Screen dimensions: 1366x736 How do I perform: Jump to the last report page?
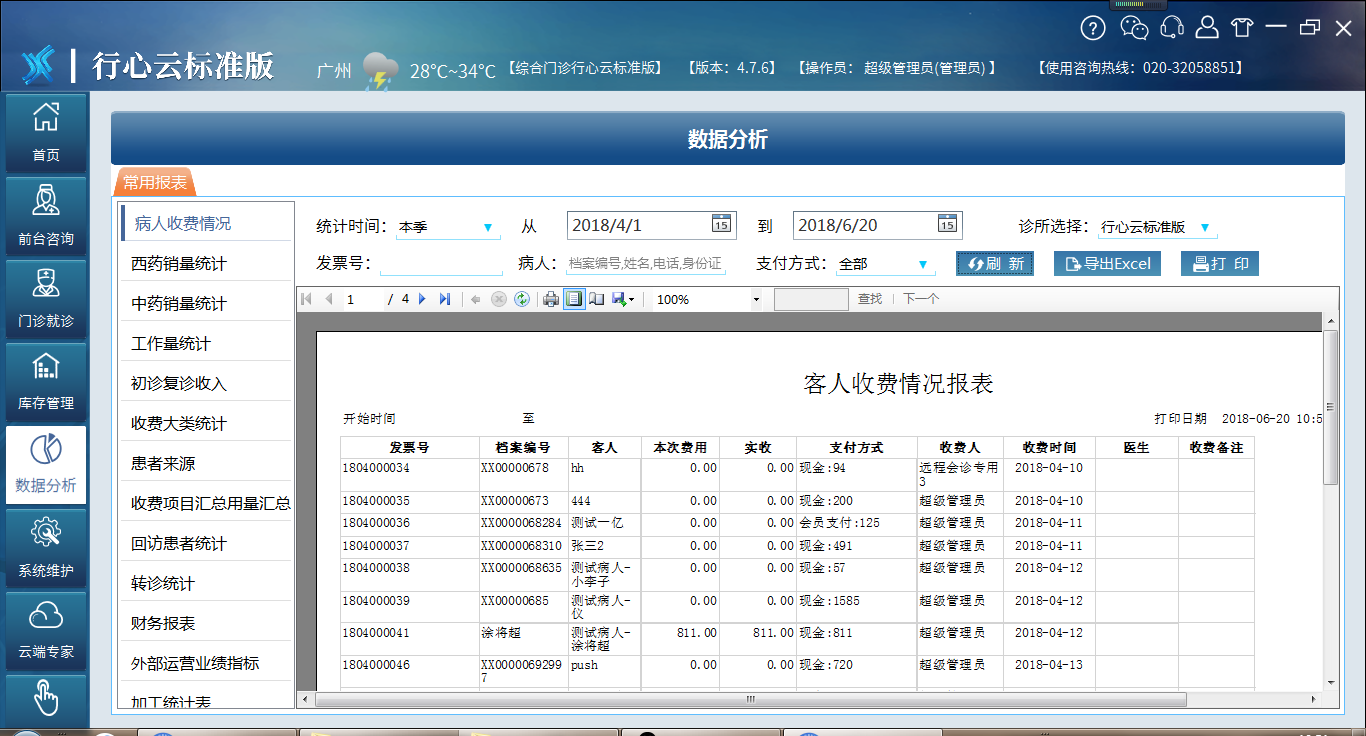[x=445, y=299]
